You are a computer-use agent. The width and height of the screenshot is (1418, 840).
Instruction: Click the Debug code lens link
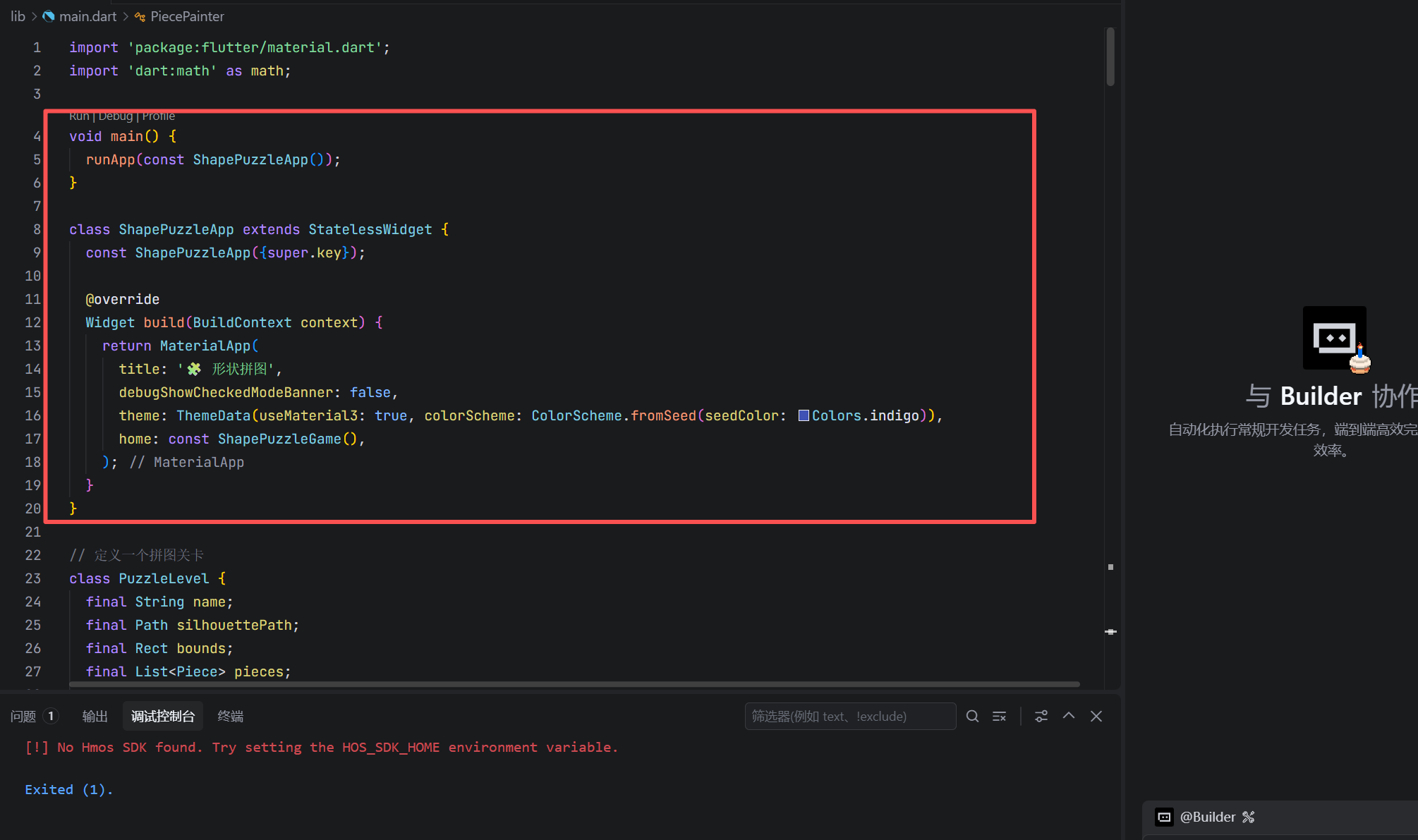116,116
